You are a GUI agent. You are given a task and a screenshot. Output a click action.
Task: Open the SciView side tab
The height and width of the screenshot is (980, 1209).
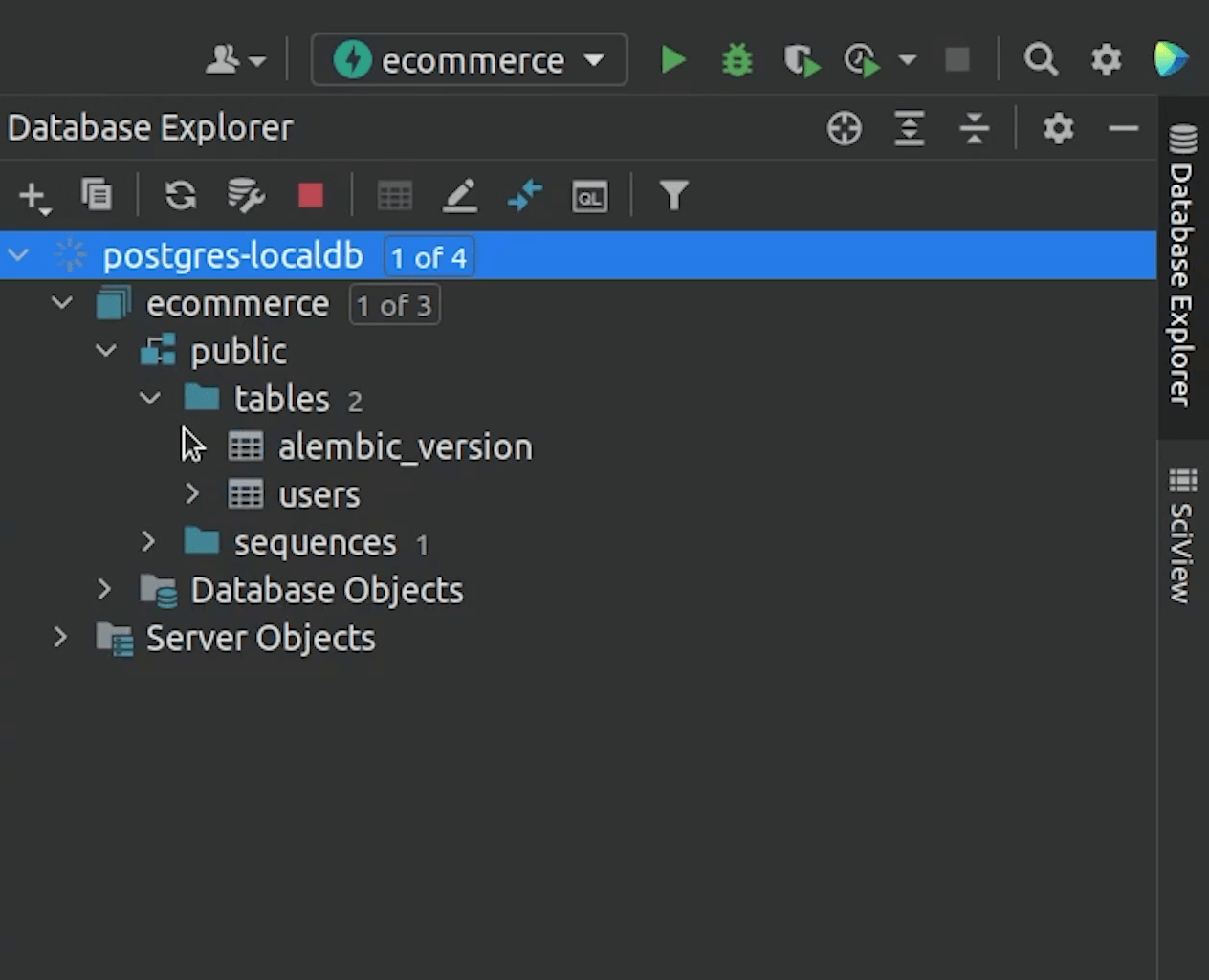(1182, 535)
